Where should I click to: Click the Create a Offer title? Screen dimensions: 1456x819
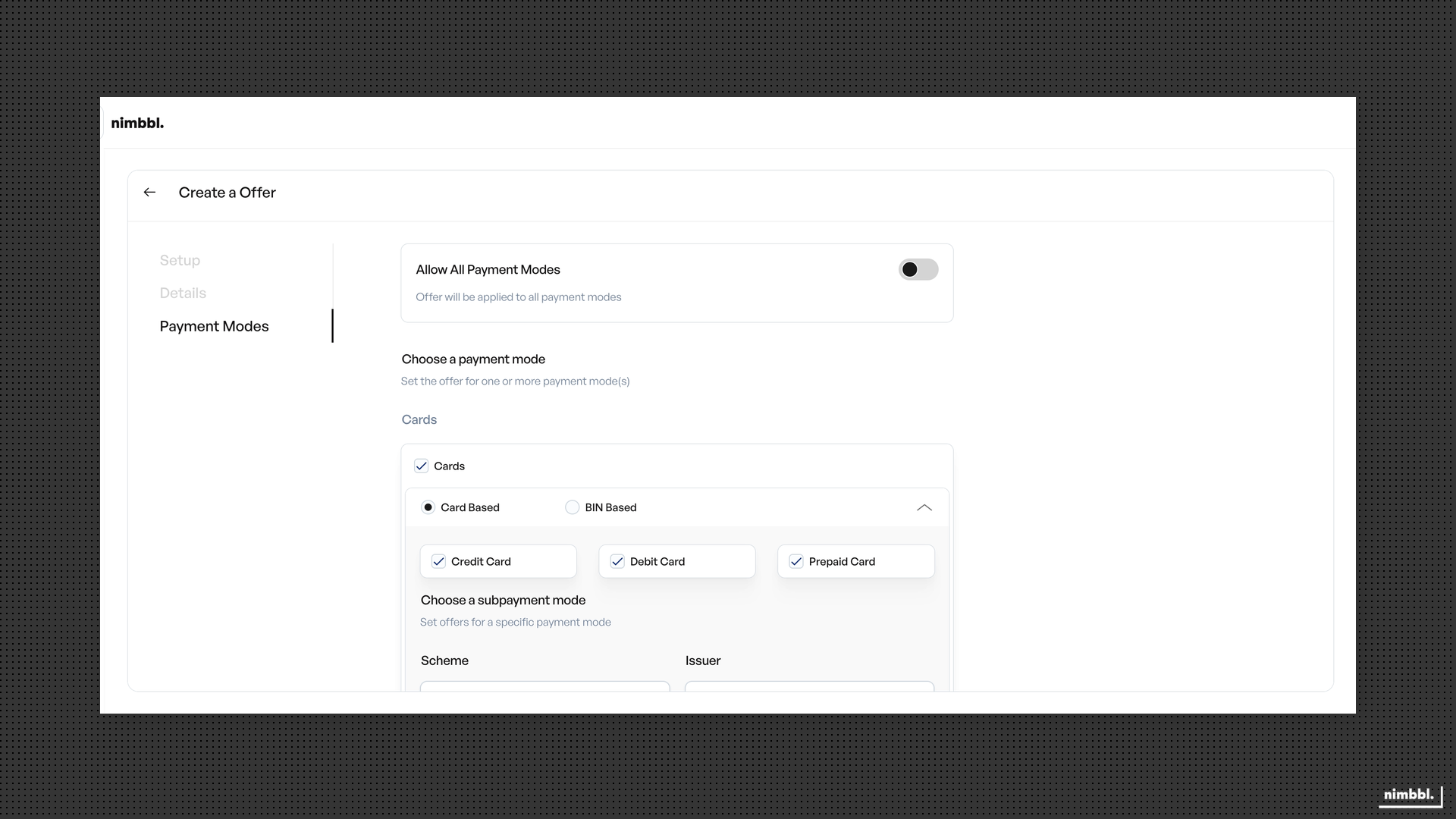(227, 193)
